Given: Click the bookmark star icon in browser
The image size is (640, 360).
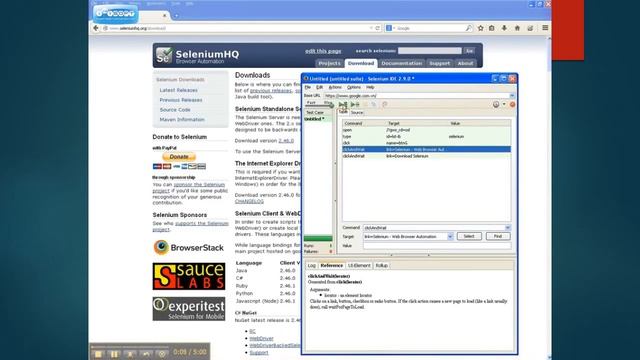Looking at the screenshot, I should coord(481,28).
